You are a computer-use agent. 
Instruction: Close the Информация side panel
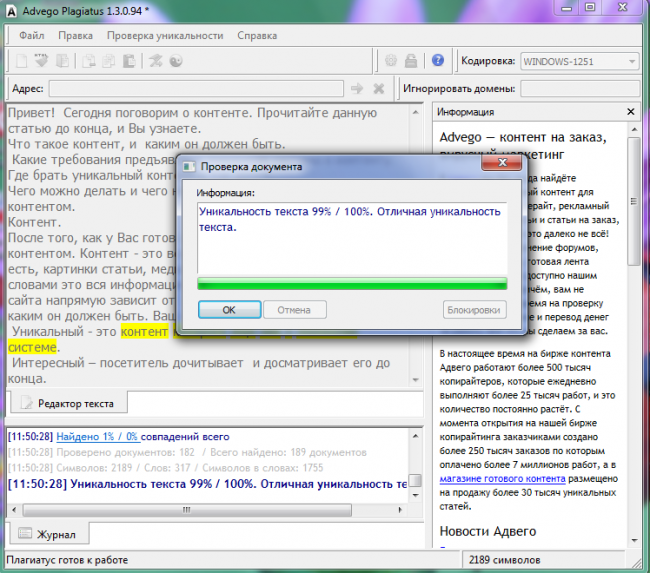(631, 112)
